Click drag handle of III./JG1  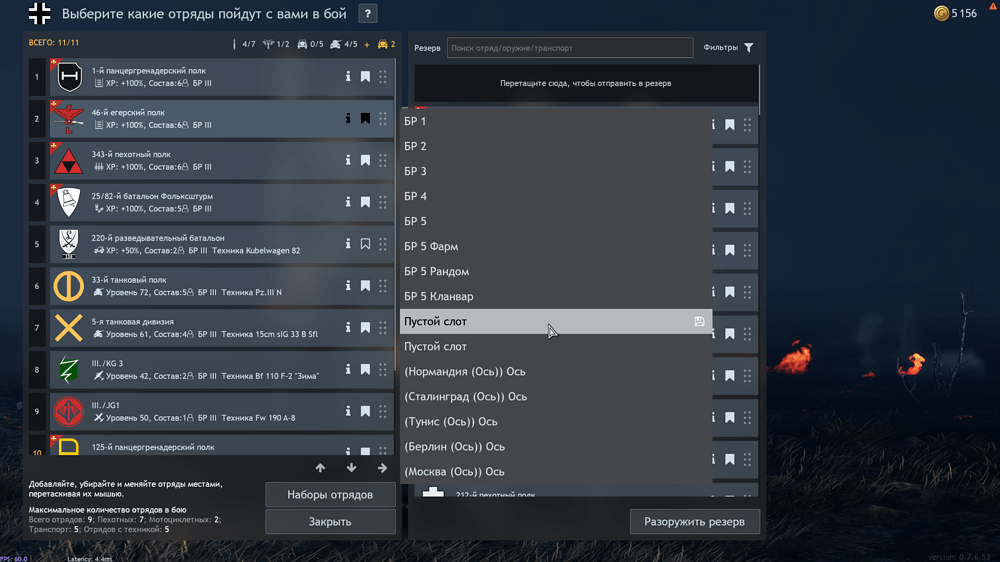pyautogui.click(x=383, y=411)
